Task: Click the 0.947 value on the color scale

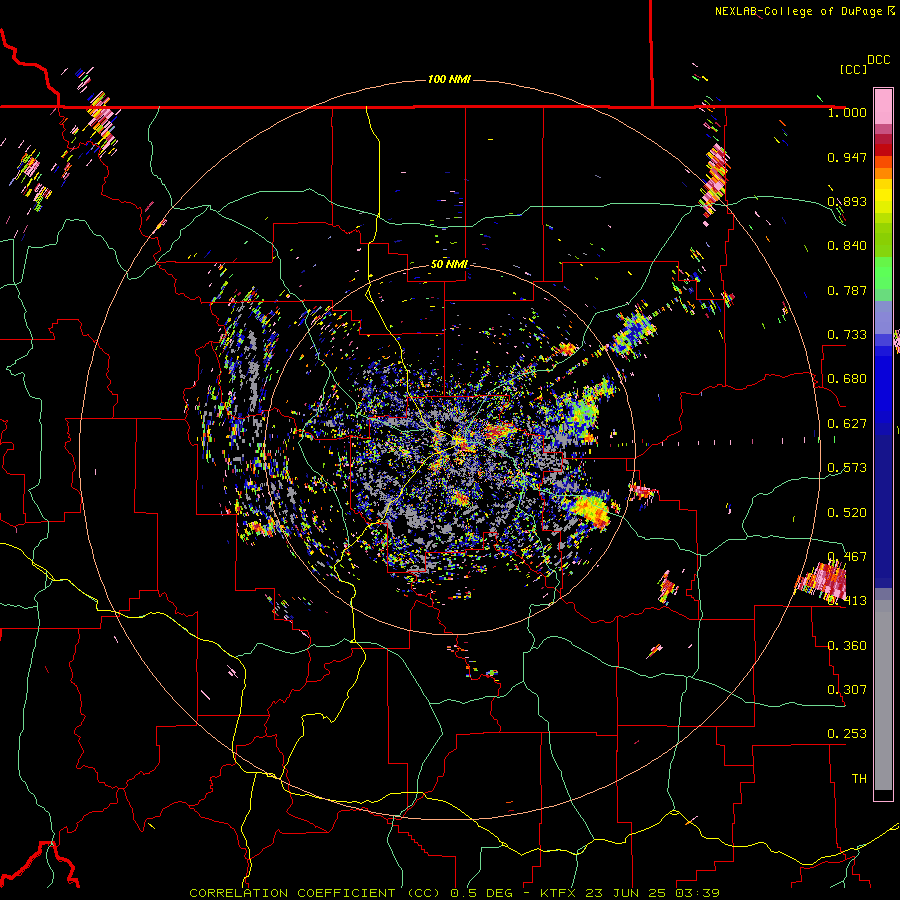Action: pos(847,157)
